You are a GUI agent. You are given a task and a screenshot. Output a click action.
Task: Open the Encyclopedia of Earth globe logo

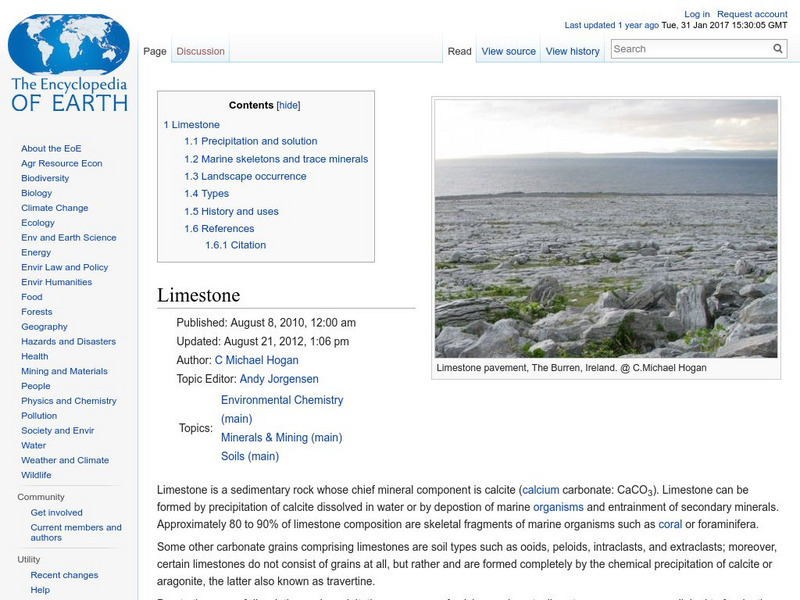tap(69, 63)
